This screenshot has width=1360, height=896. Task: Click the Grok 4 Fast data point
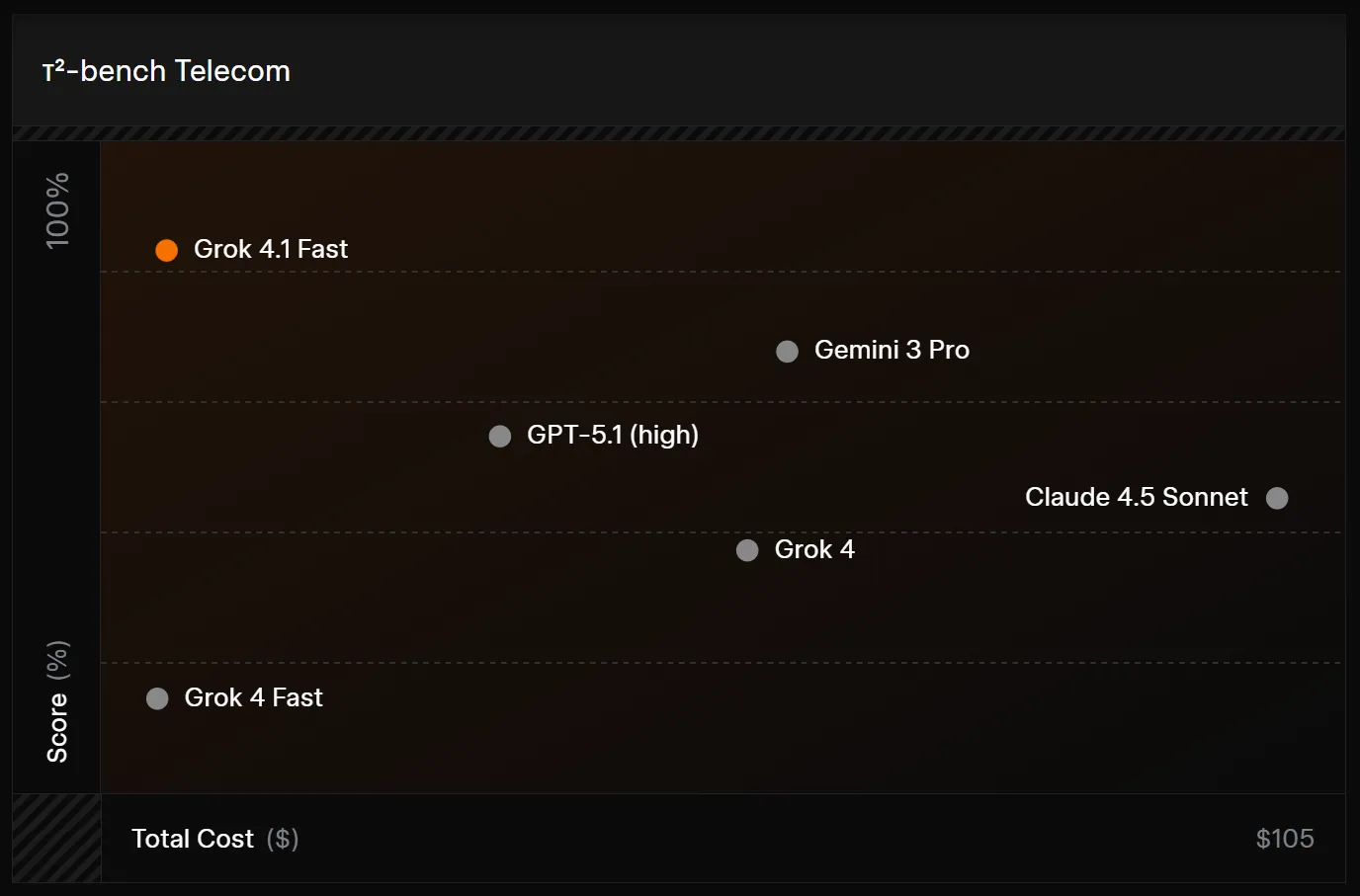pos(157,699)
